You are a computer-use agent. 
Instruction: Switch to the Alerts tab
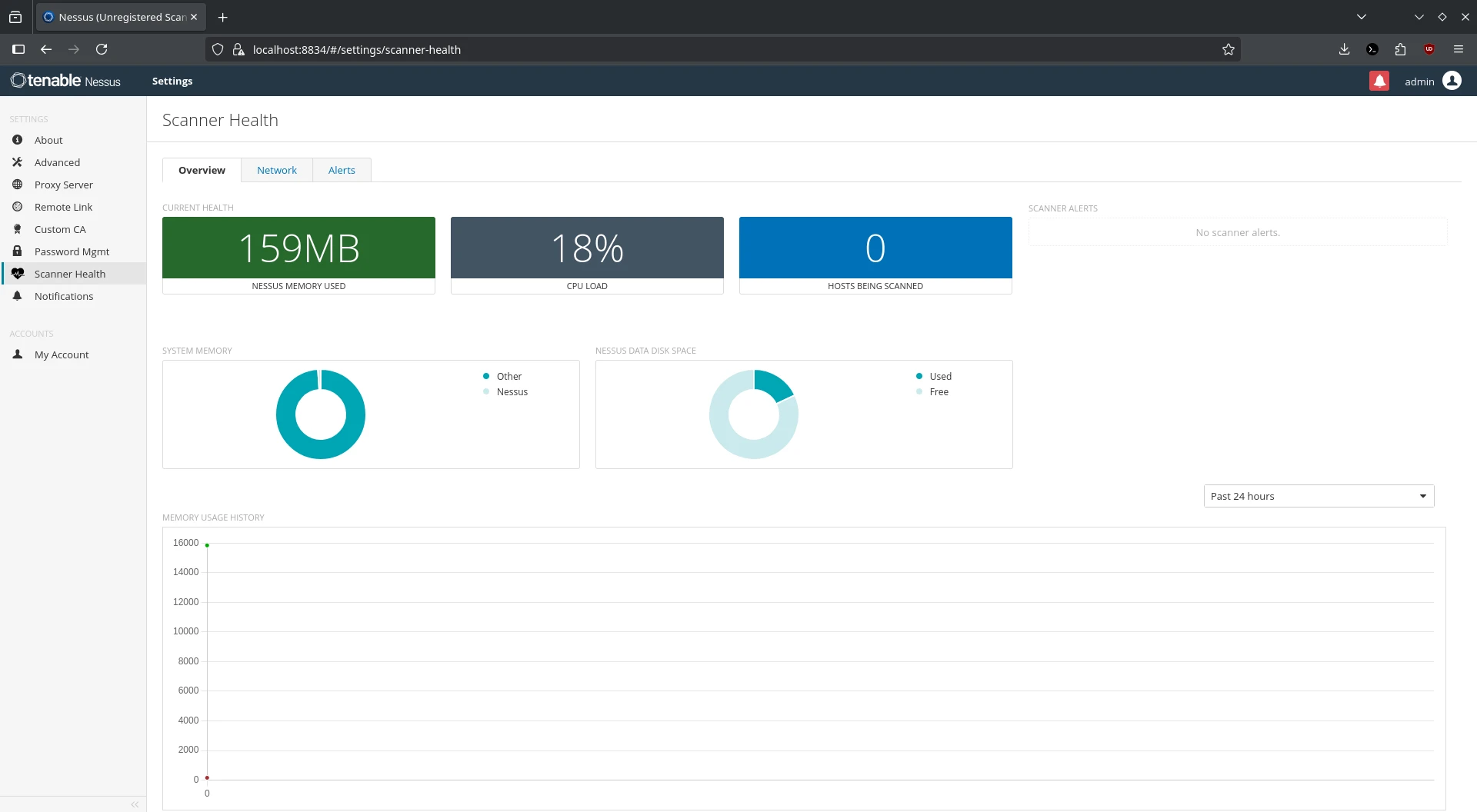click(342, 170)
